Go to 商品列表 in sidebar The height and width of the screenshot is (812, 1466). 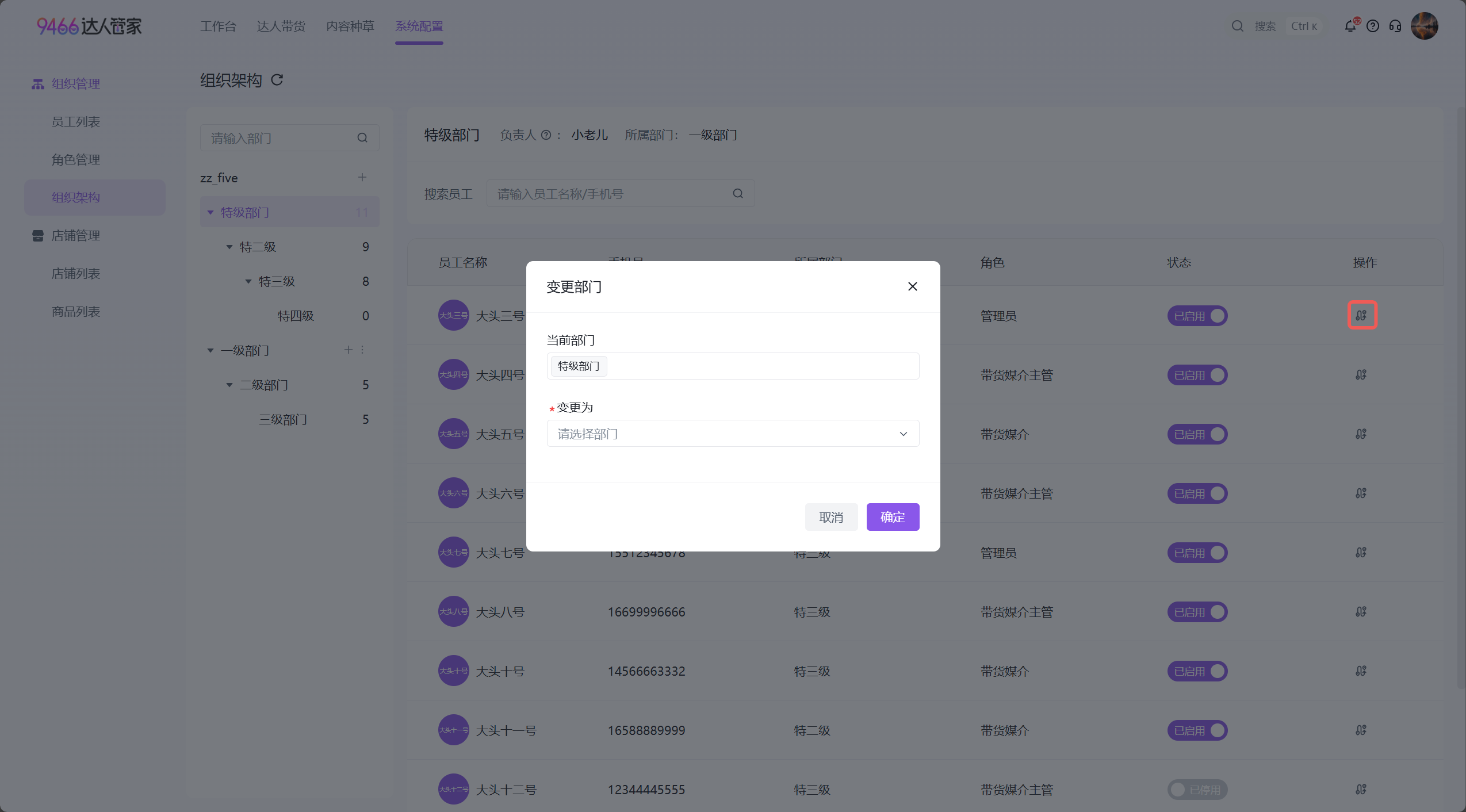coord(76,312)
